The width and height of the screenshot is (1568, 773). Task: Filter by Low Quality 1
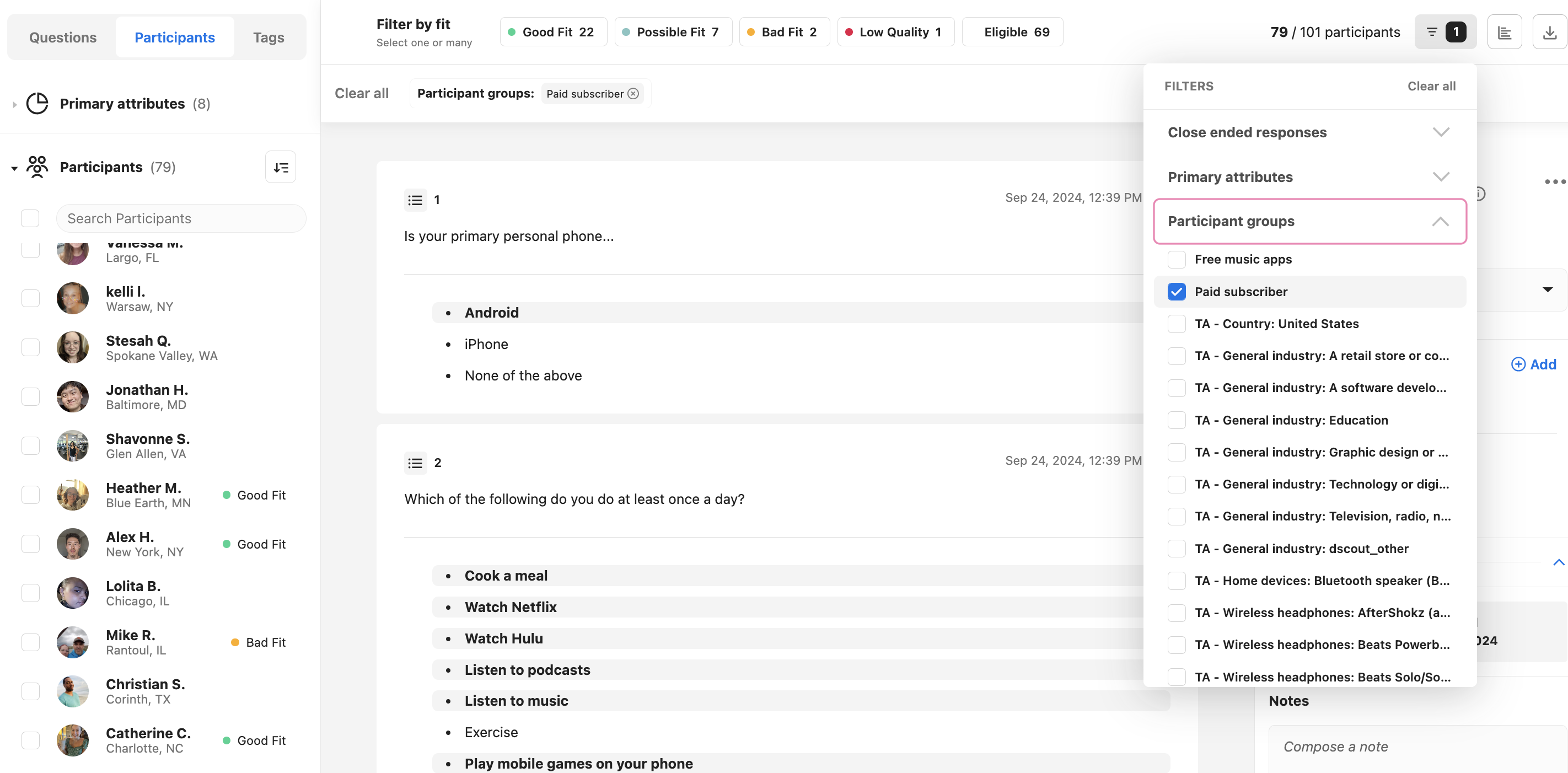click(x=895, y=31)
